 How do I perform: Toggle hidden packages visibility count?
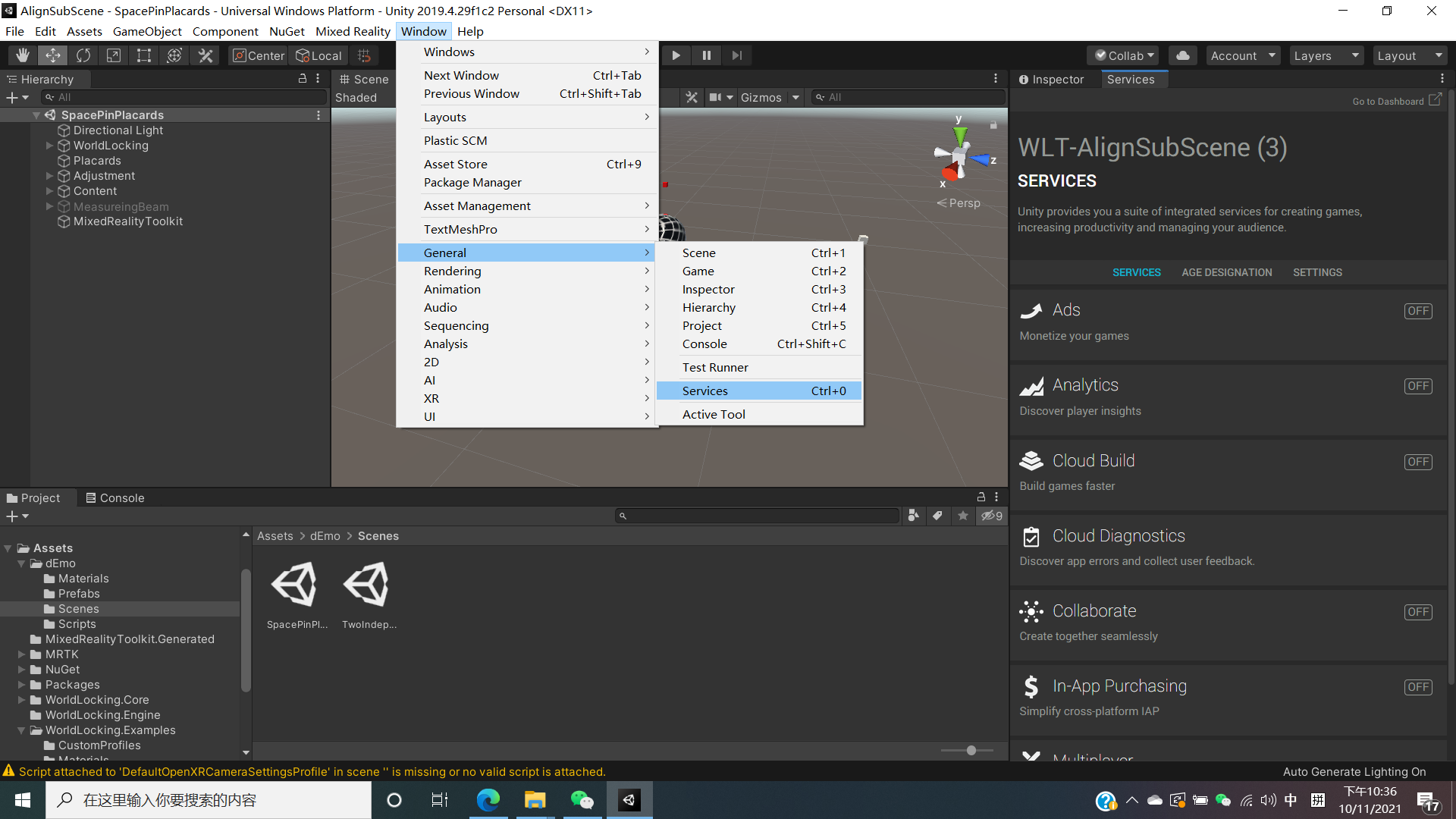click(x=992, y=516)
